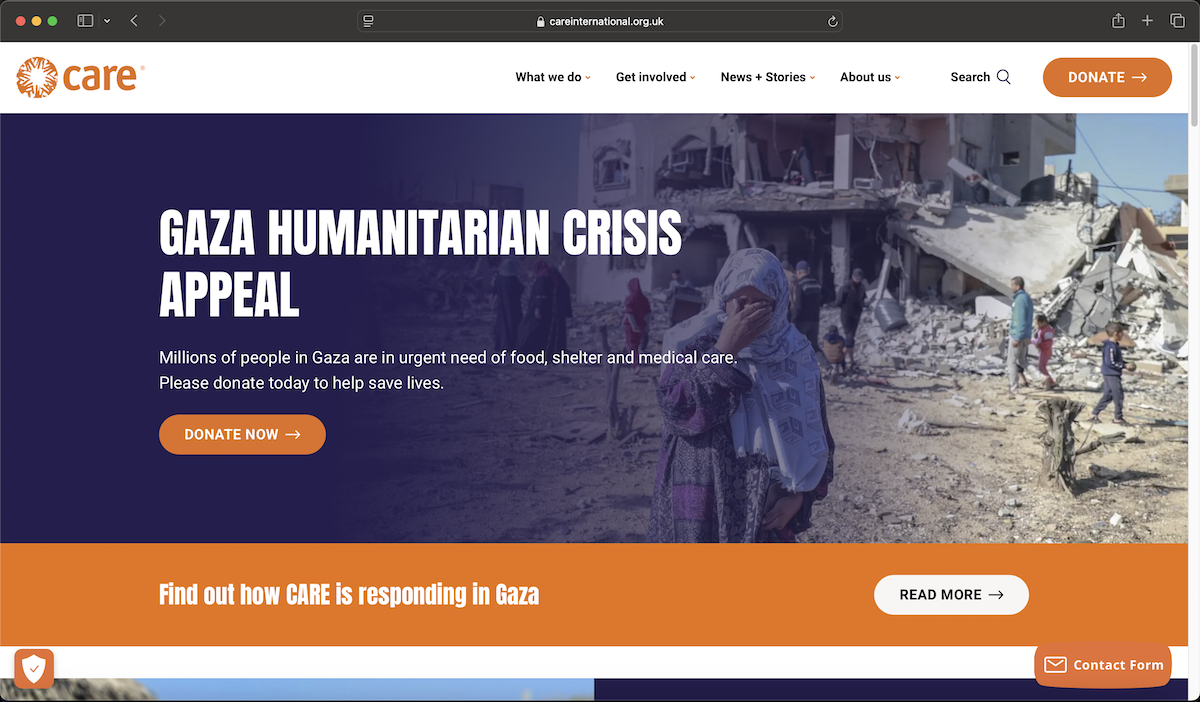Image resolution: width=1200 pixels, height=702 pixels.
Task: Open the News + Stories dropdown
Action: click(x=768, y=77)
